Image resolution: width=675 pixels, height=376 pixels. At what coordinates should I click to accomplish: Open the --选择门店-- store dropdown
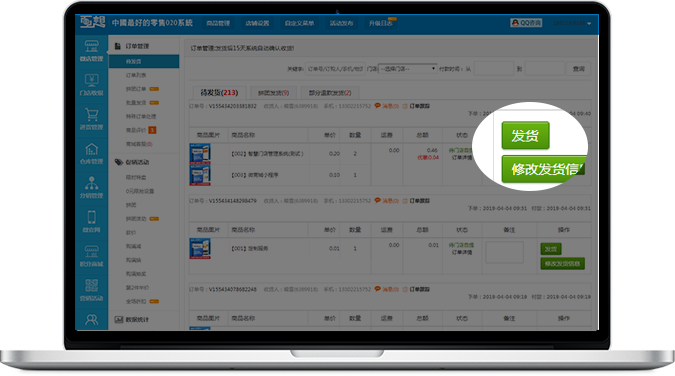pyautogui.click(x=408, y=69)
